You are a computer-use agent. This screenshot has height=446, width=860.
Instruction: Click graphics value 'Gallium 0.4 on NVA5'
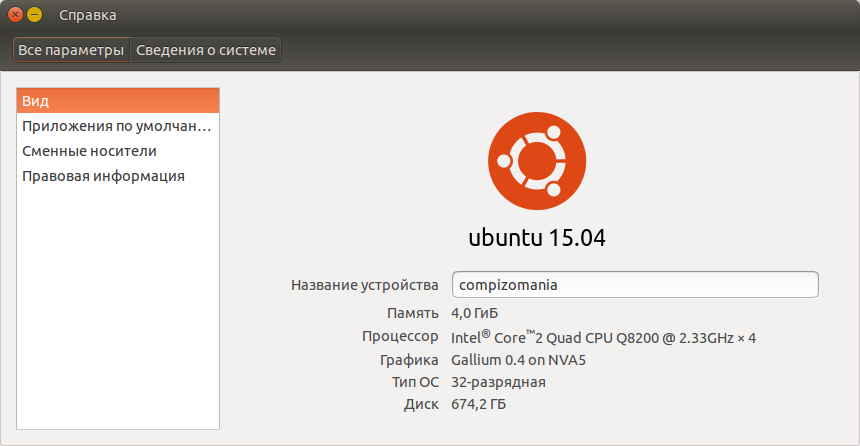click(518, 360)
